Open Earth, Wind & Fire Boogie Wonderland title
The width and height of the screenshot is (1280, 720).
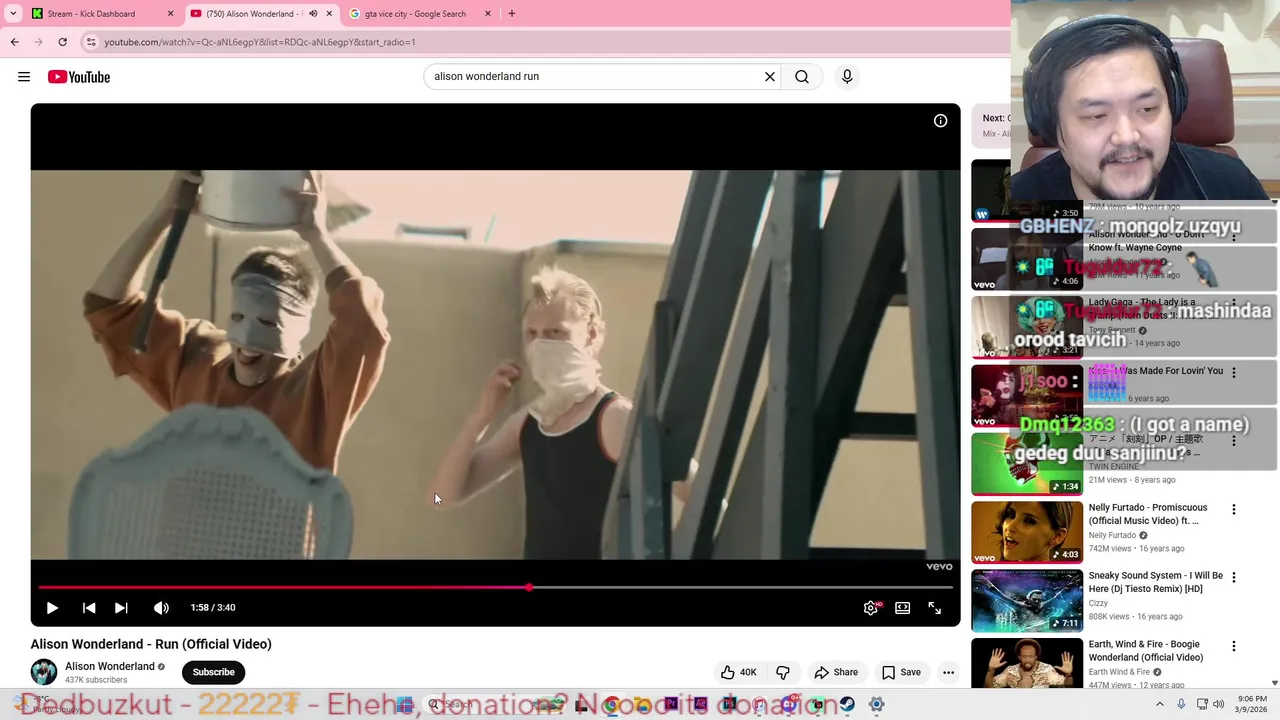1146,651
